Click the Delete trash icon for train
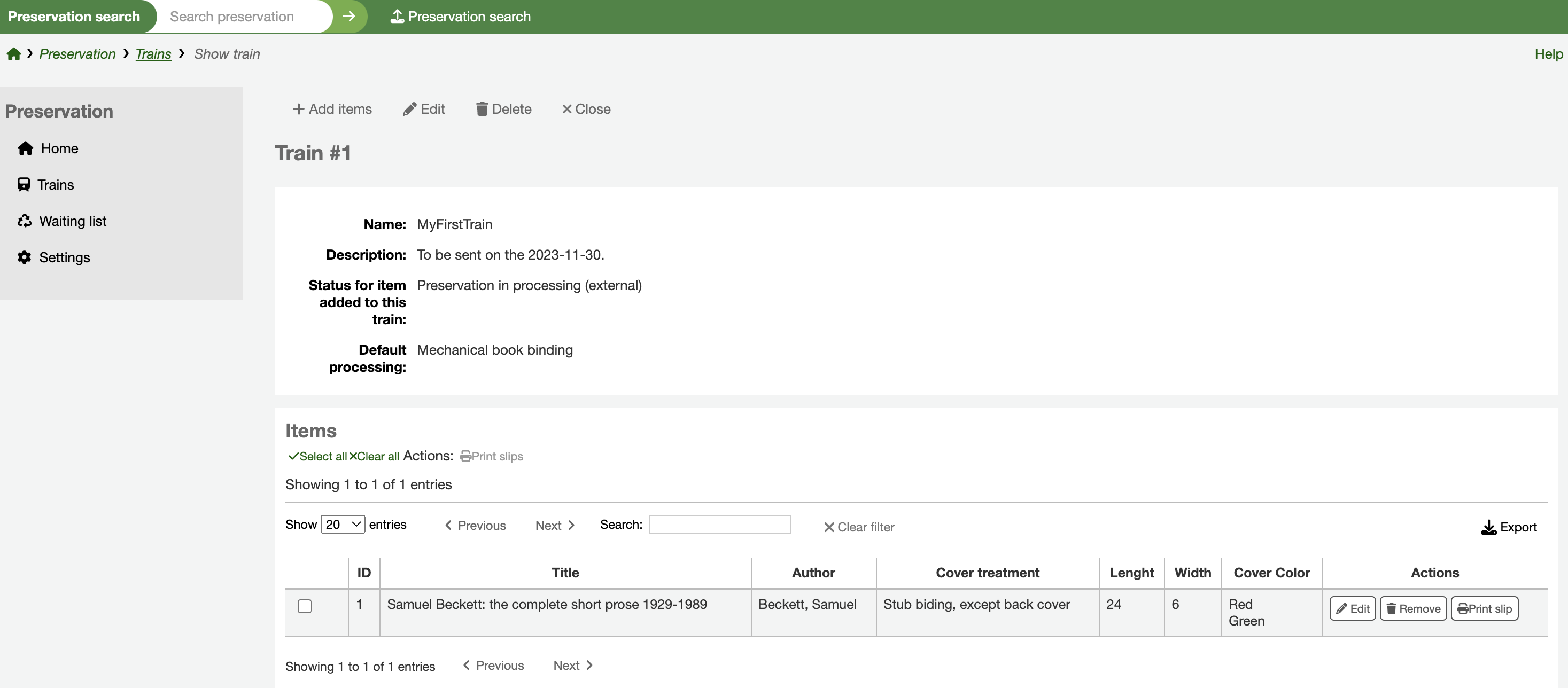 point(482,108)
